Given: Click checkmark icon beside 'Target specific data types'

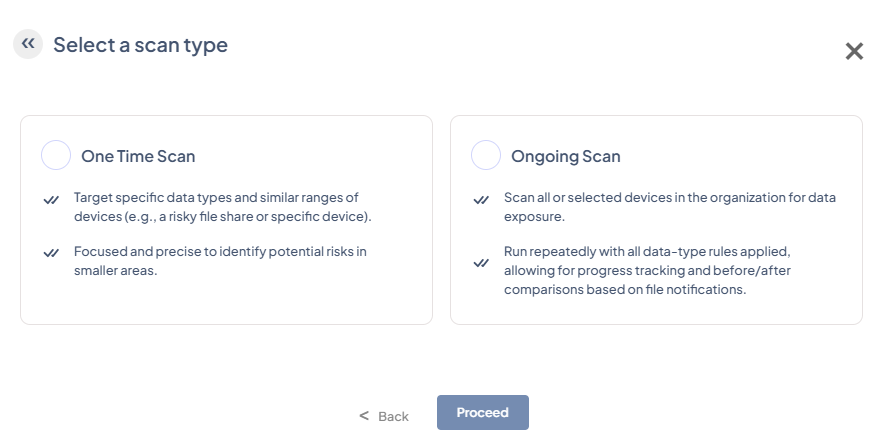Looking at the screenshot, I should coord(51,200).
